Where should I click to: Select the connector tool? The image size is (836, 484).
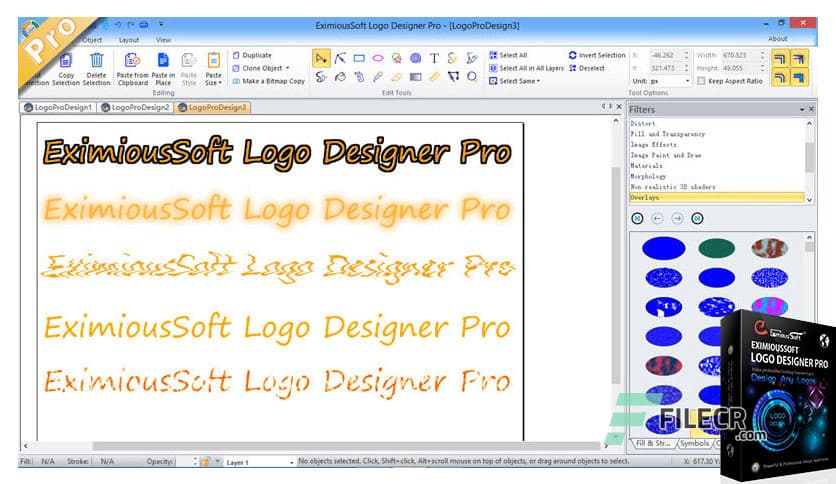pos(453,77)
